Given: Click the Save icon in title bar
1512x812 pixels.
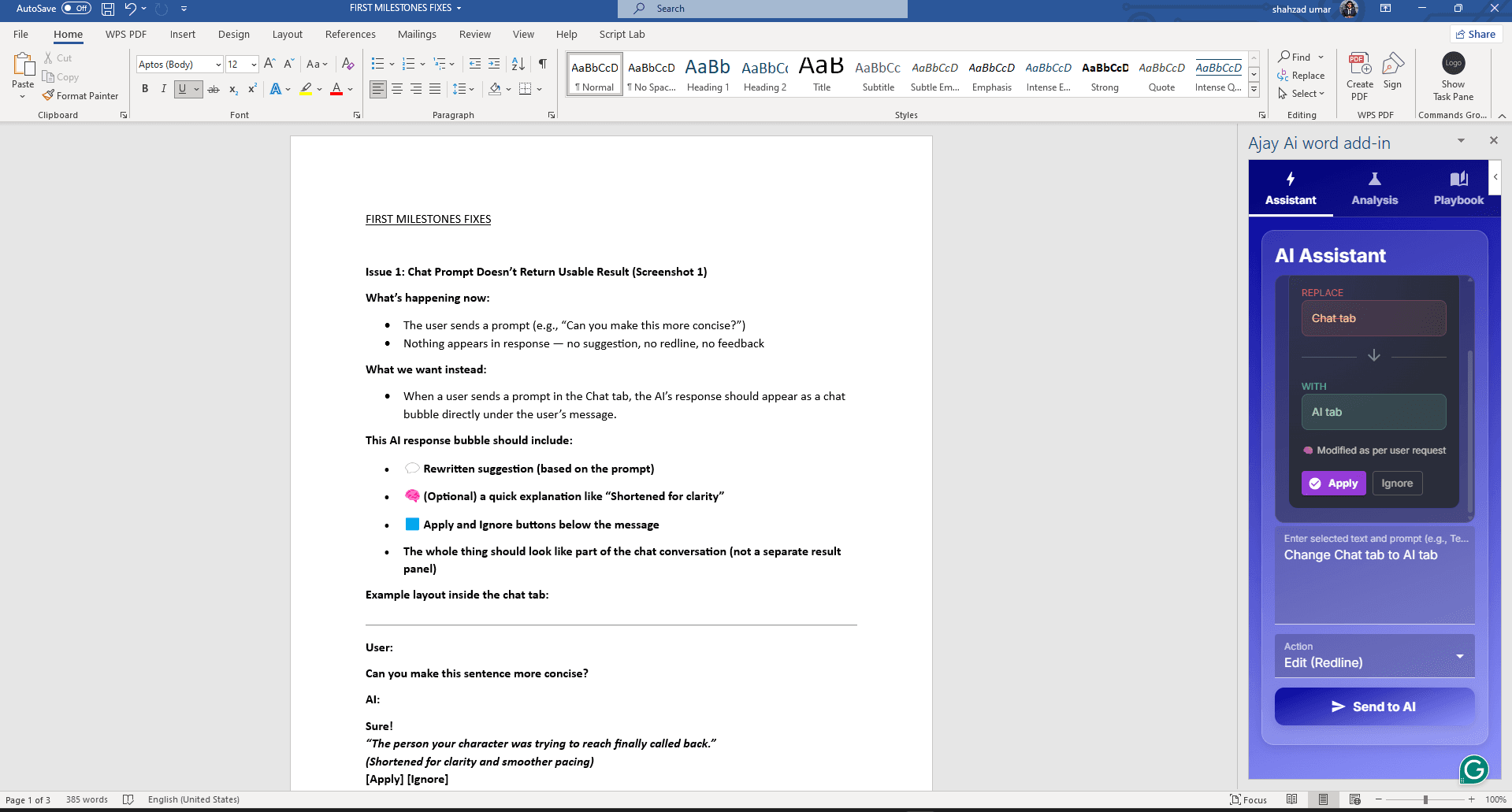Looking at the screenshot, I should [x=108, y=9].
